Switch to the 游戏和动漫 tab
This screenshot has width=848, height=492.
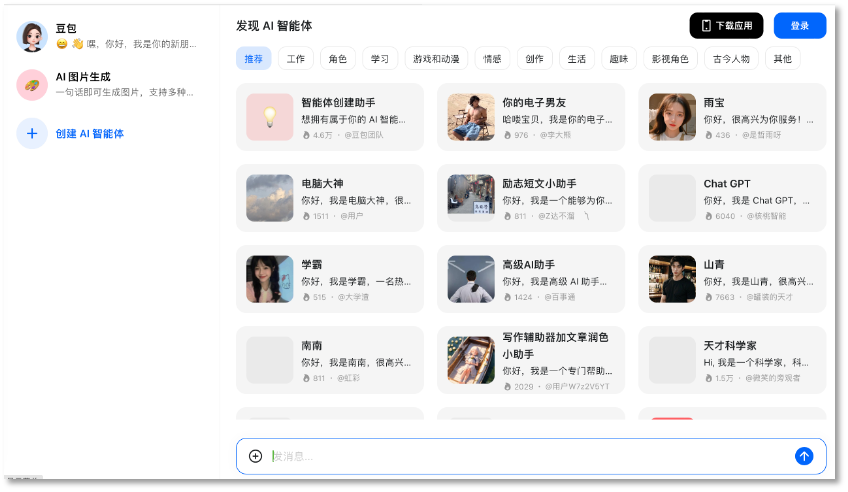click(437, 59)
